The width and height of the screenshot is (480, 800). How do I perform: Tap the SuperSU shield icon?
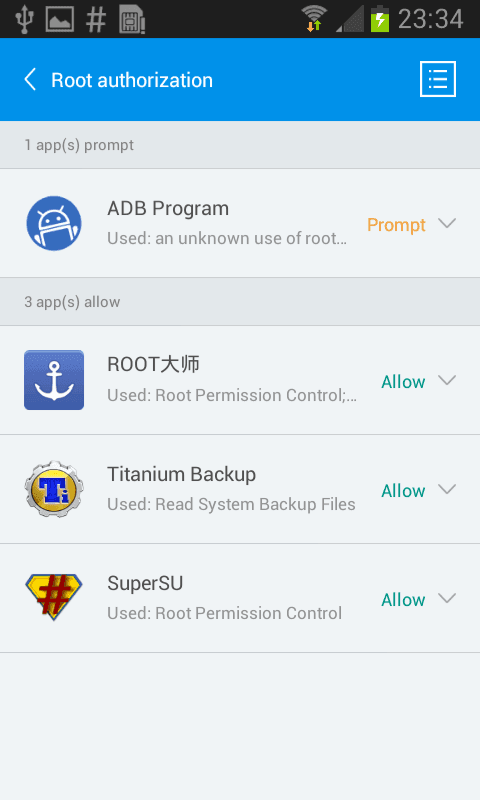54,596
